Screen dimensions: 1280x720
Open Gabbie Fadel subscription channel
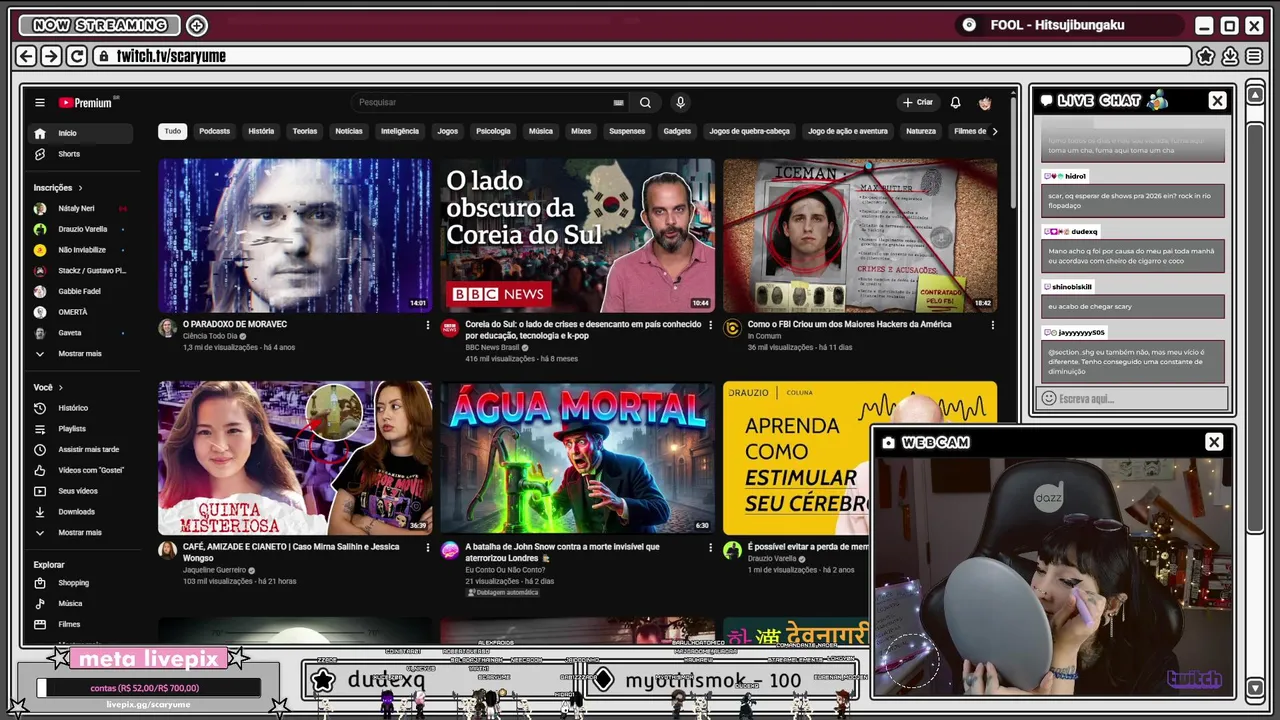click(x=80, y=291)
